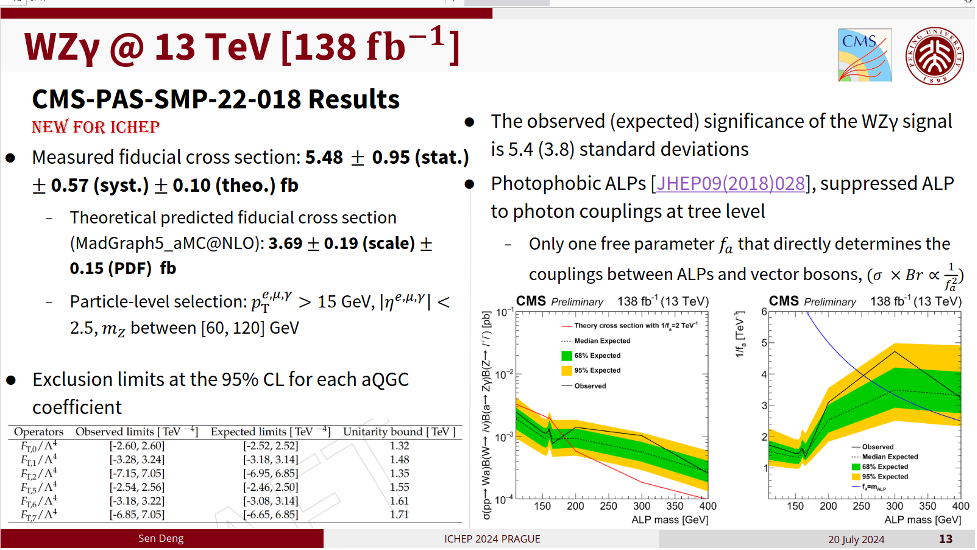Click the 20 July 2024 footer date
Viewport: 977px width, 550px height.
(856, 539)
